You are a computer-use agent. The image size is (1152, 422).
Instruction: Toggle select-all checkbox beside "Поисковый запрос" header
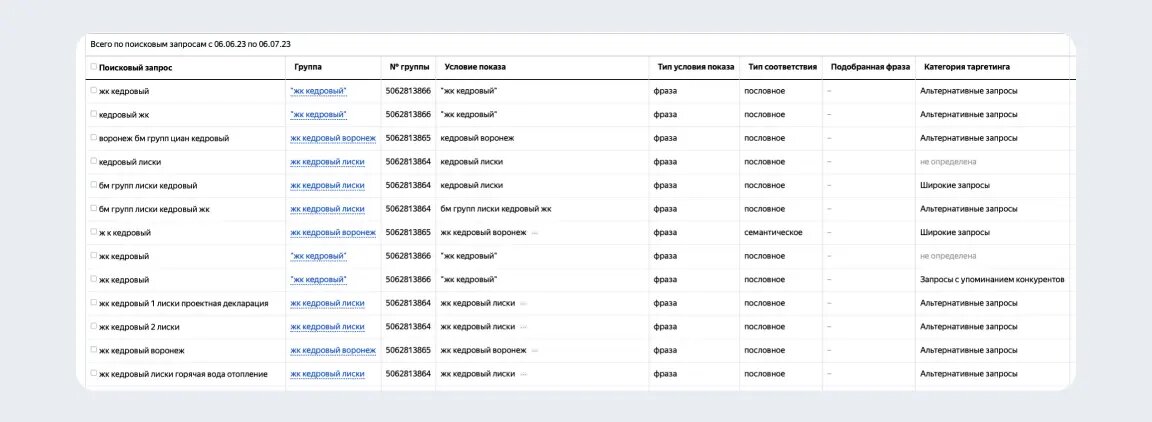coord(93,66)
